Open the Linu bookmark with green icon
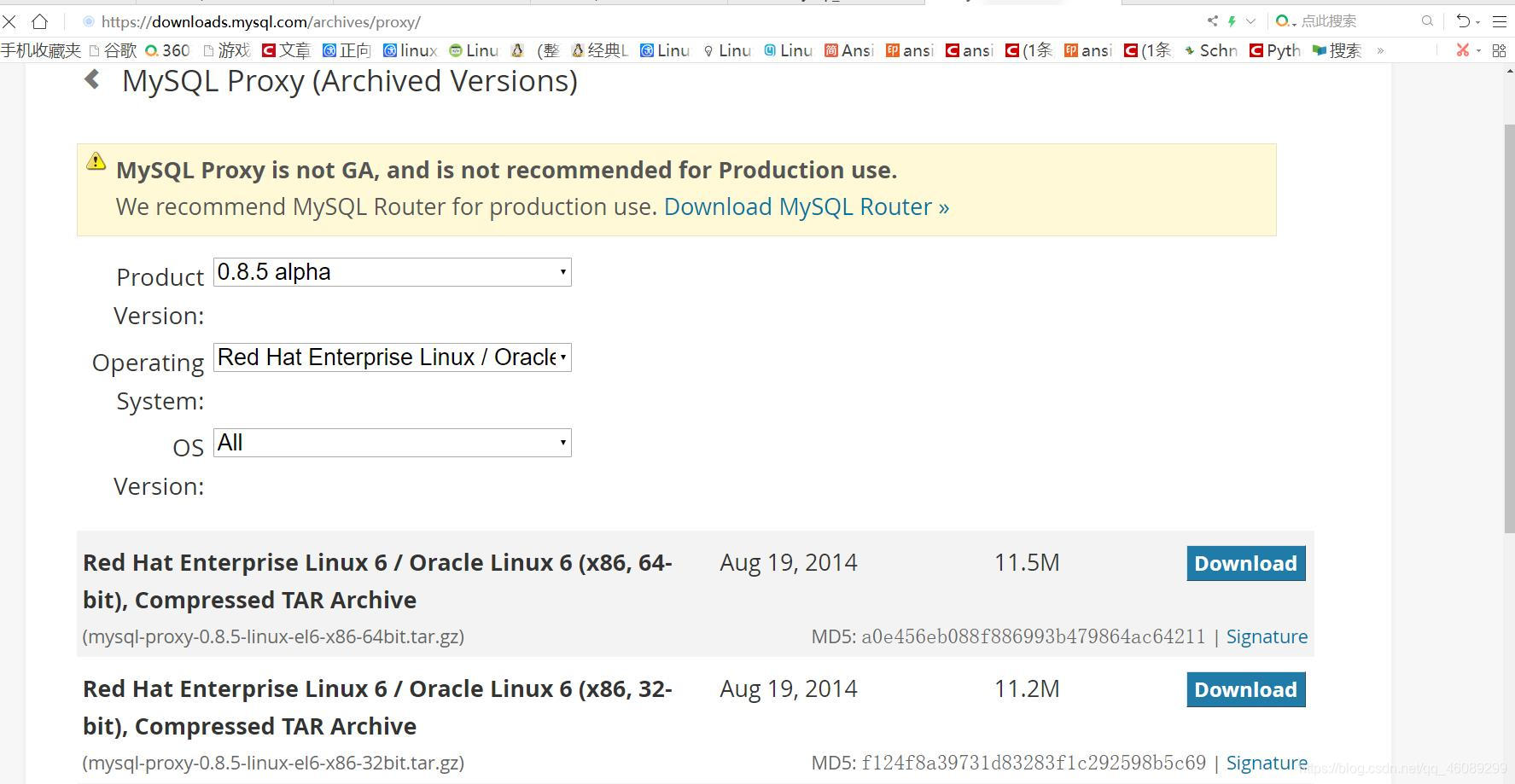1515x784 pixels. click(x=474, y=50)
